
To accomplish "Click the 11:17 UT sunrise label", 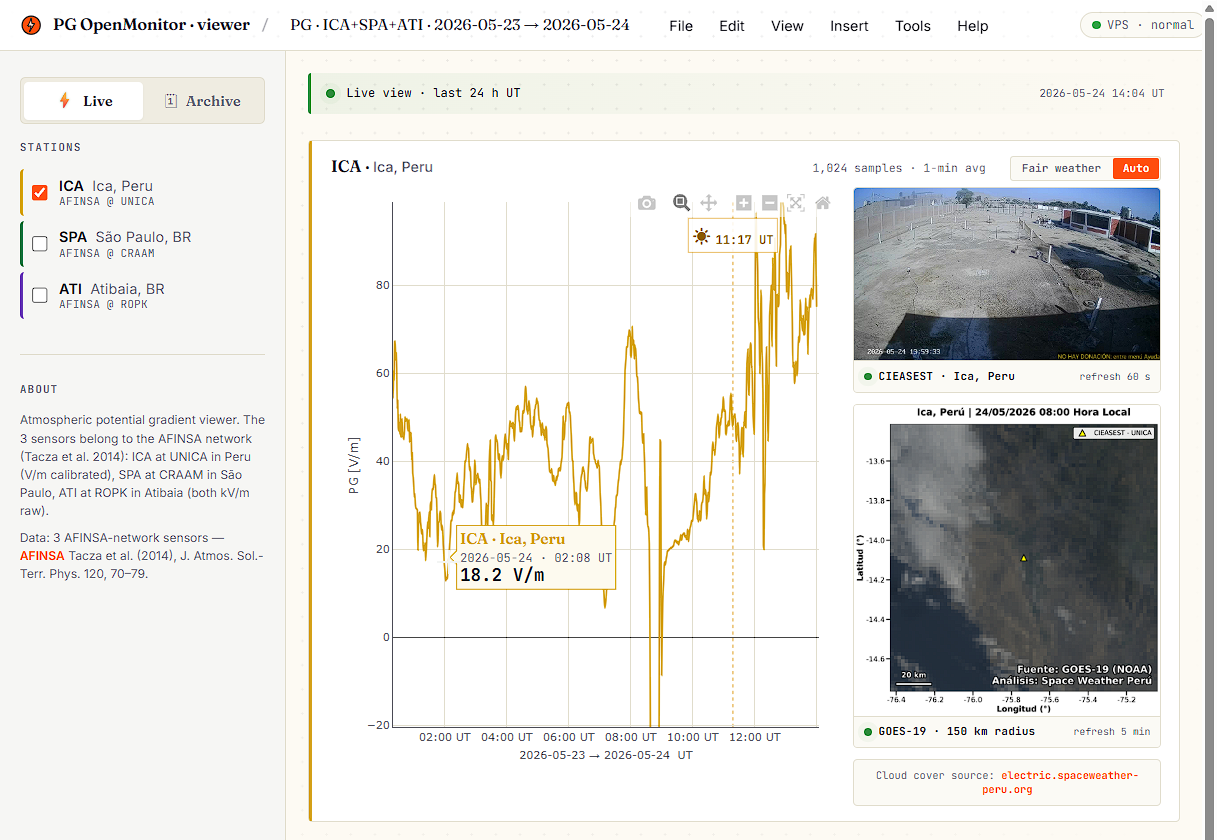I will 744,240.
